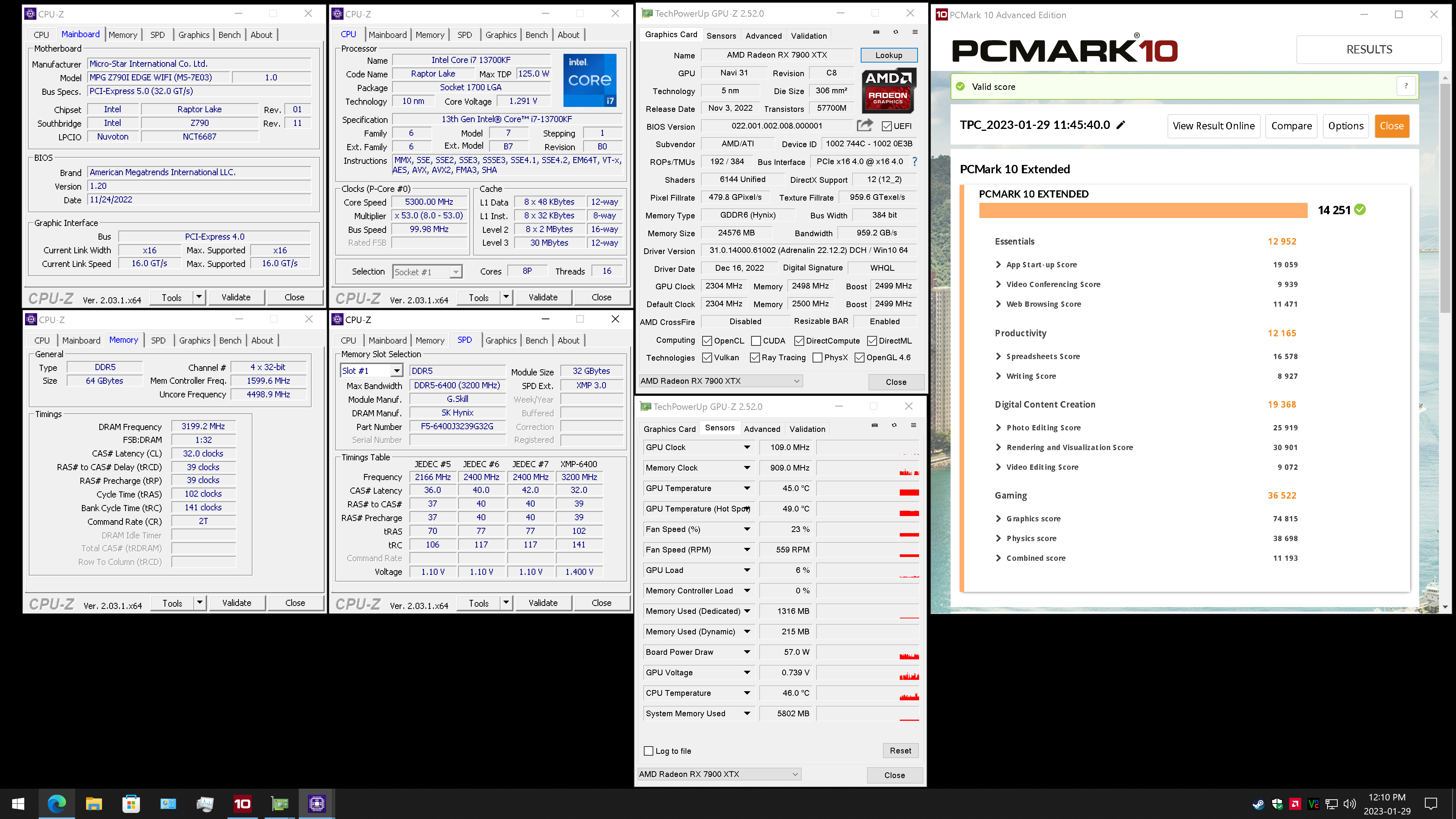The height and width of the screenshot is (819, 1456).
Task: Open Advanced tab in GPU-Z Graphics Card window
Action: [764, 36]
